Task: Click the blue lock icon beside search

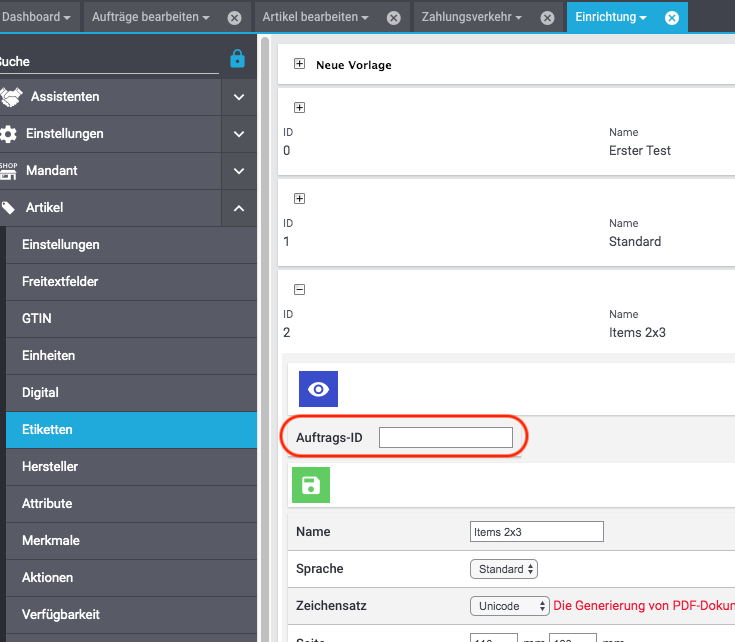Action: pyautogui.click(x=237, y=59)
